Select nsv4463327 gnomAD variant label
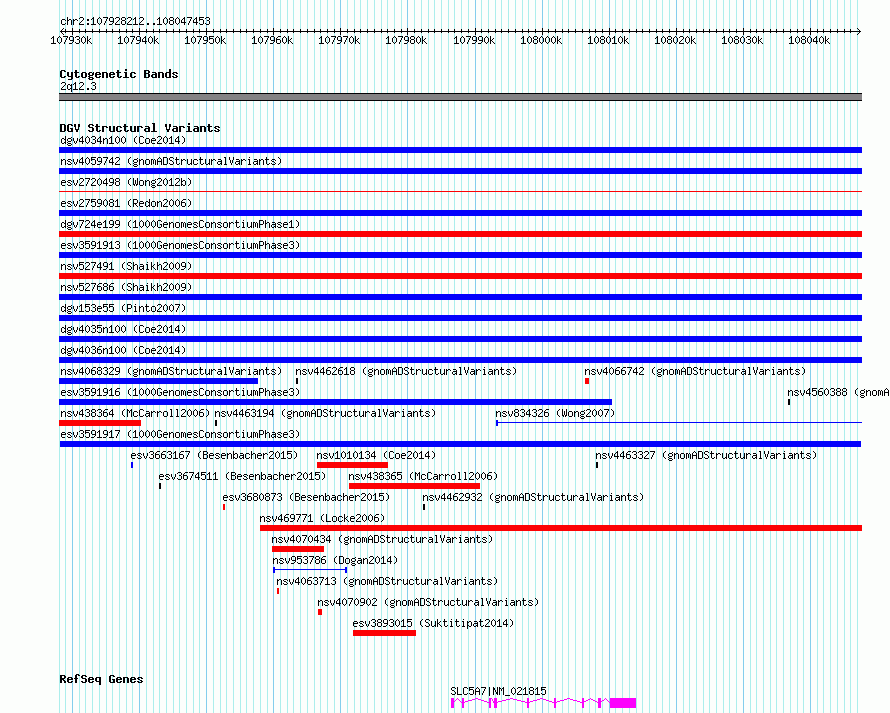Image resolution: width=890 pixels, height=713 pixels. click(x=706, y=455)
